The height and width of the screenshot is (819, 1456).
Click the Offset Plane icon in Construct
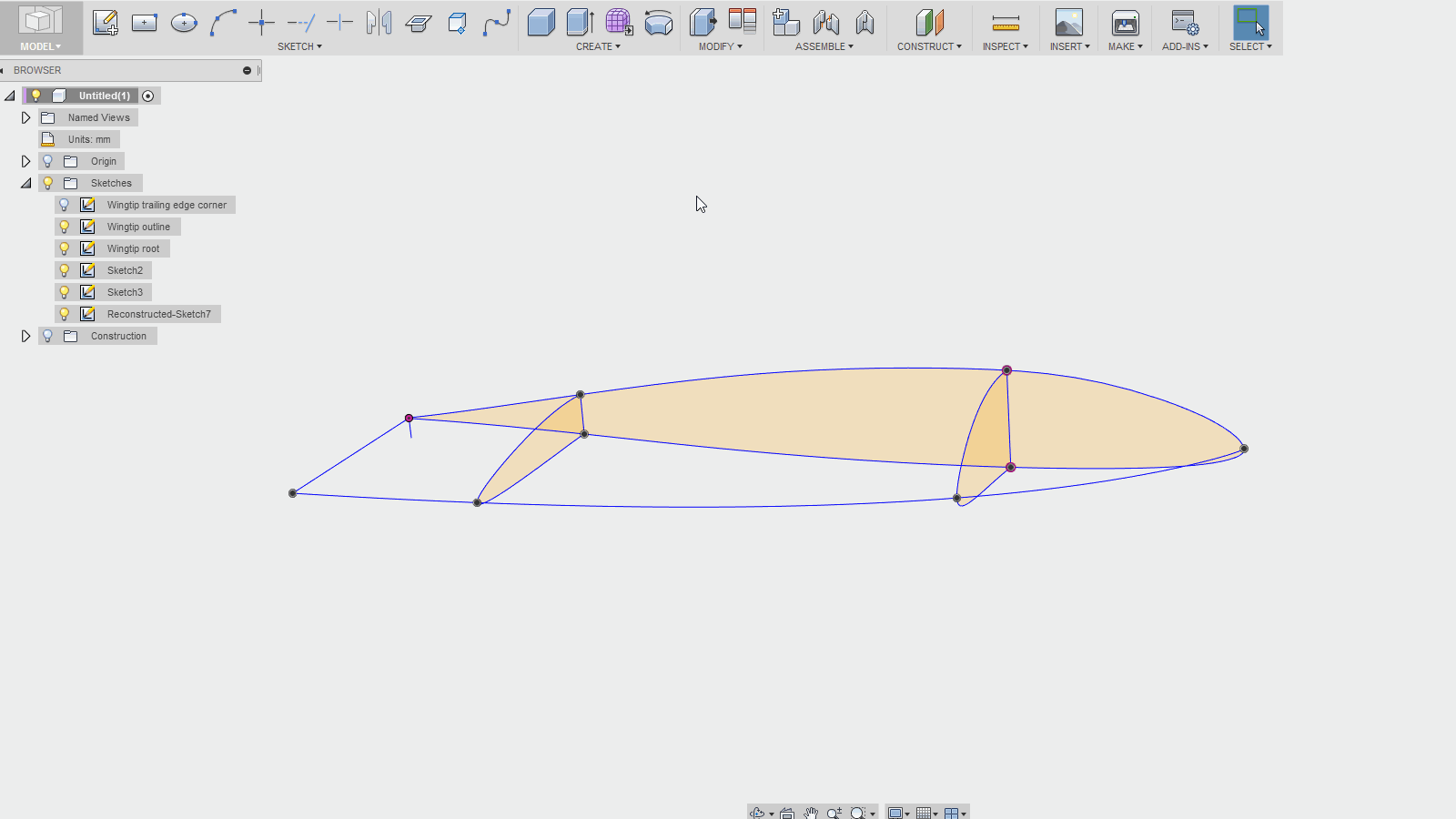[929, 23]
